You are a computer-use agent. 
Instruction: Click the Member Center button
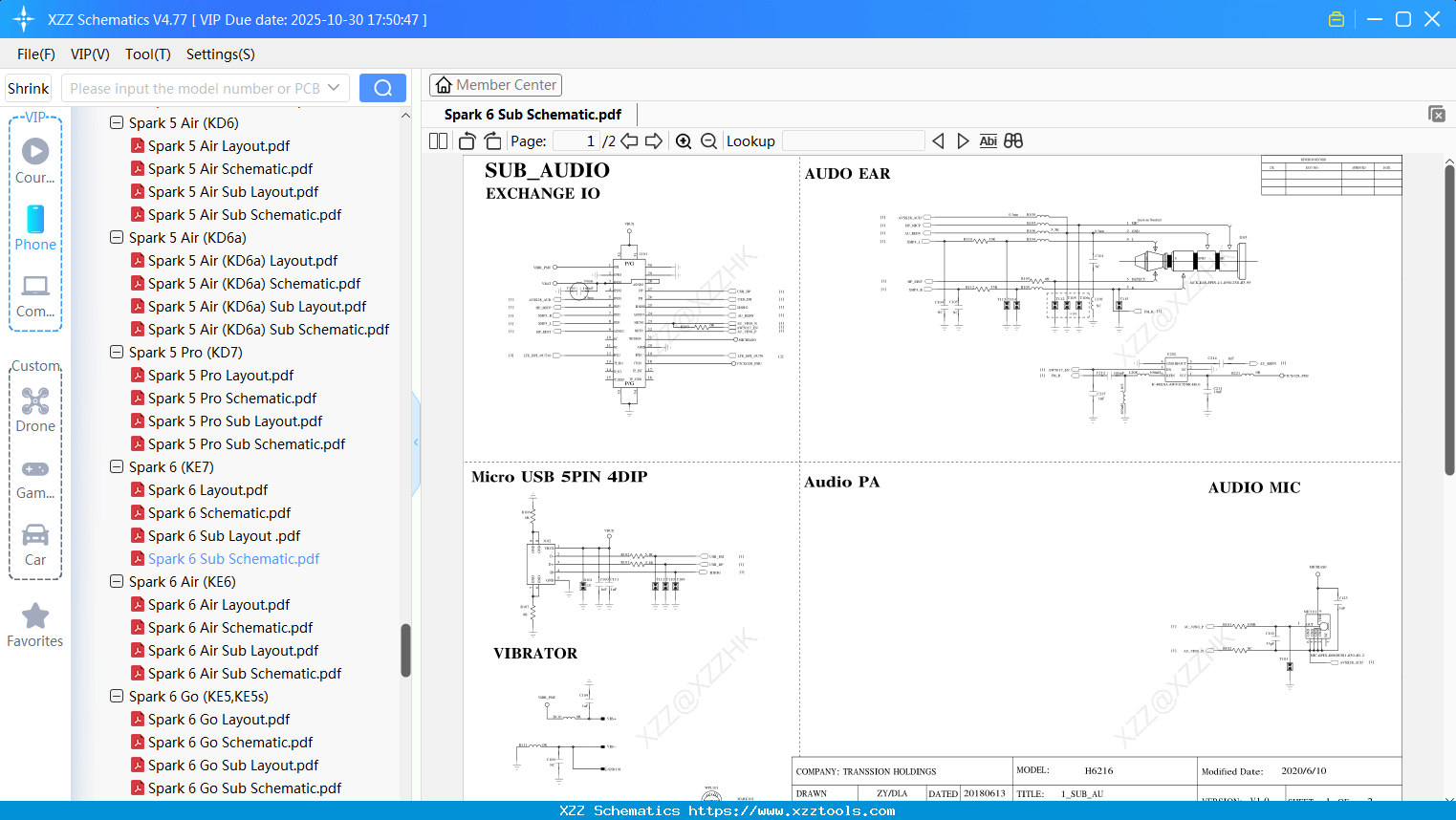(495, 84)
